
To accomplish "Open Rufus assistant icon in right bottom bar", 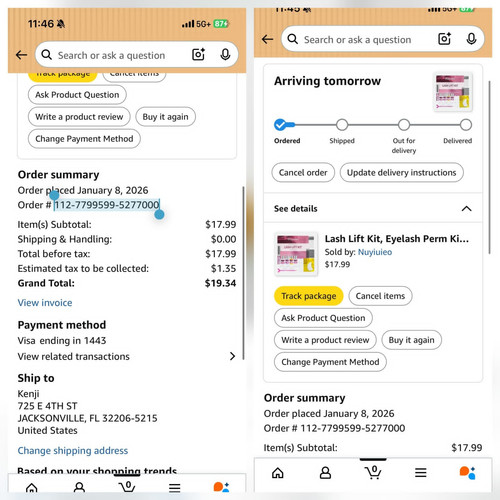I will (467, 473).
